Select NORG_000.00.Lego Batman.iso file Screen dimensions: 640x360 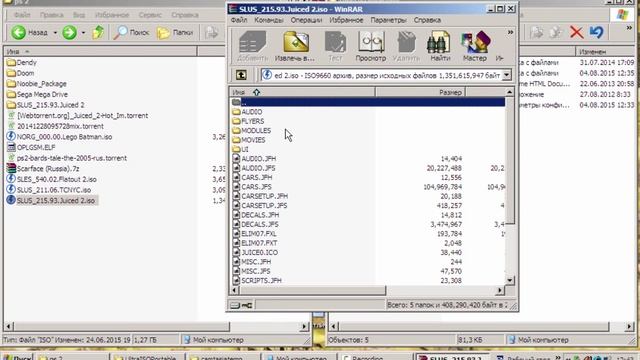coord(60,137)
